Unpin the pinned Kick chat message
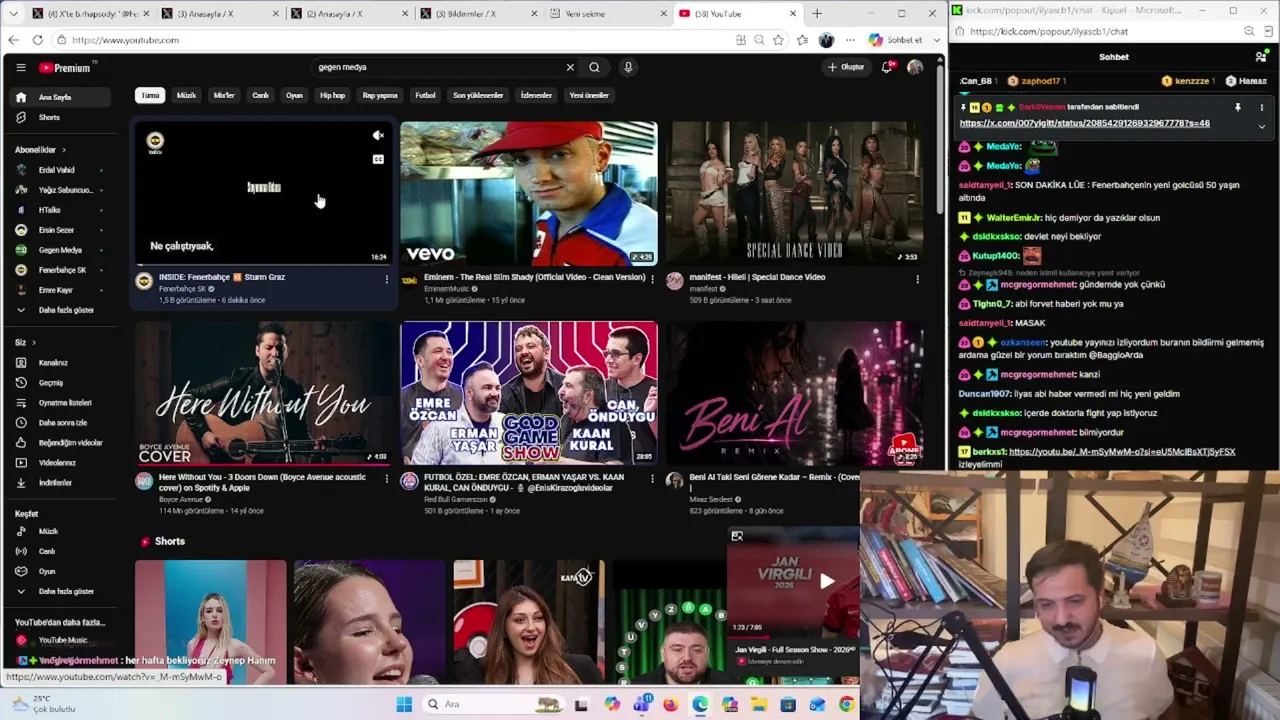 (x=1238, y=107)
